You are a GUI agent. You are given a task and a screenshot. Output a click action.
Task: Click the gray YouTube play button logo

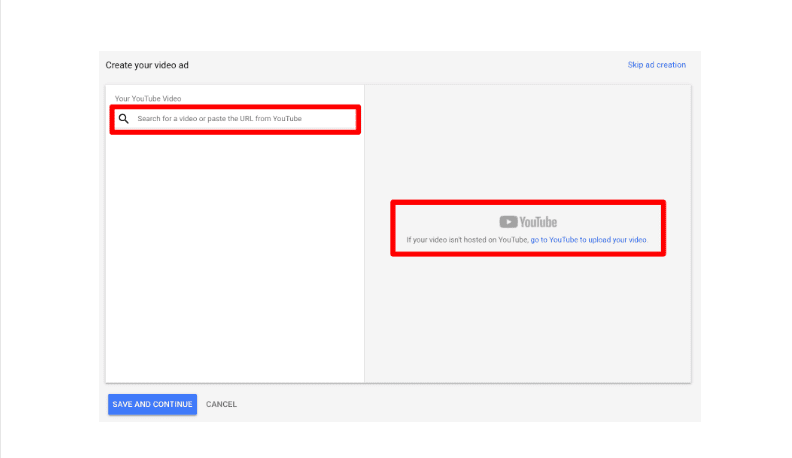pyautogui.click(x=508, y=222)
